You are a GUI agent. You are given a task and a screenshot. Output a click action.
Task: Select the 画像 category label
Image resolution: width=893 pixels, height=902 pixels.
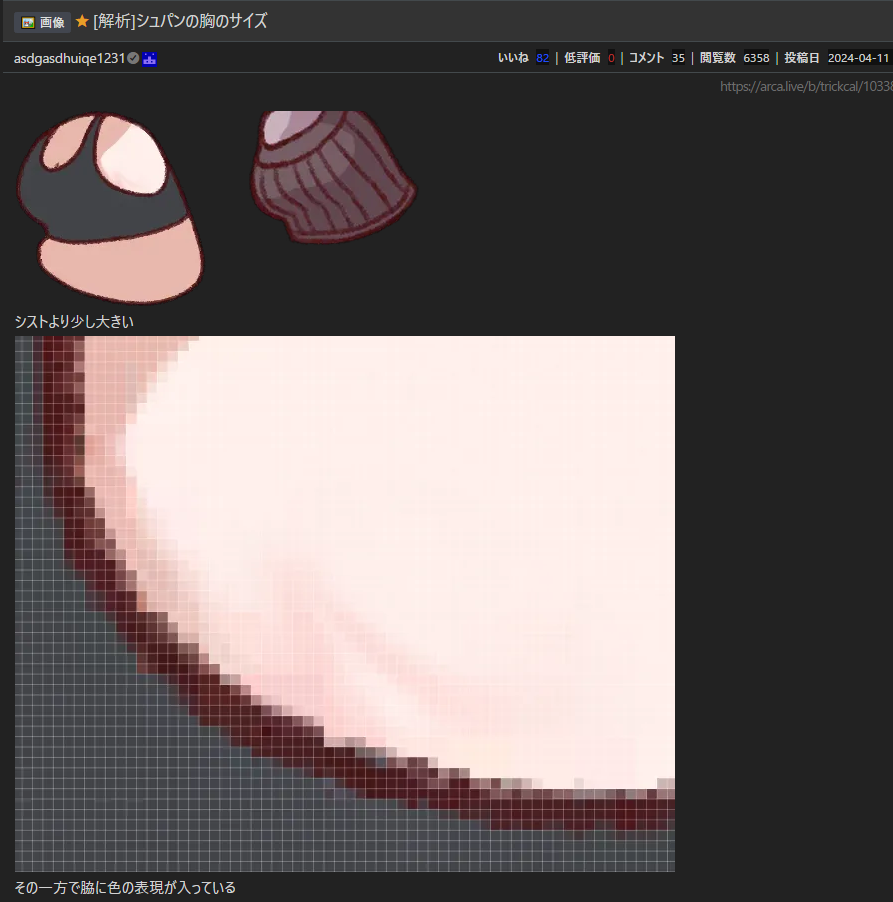[x=52, y=22]
